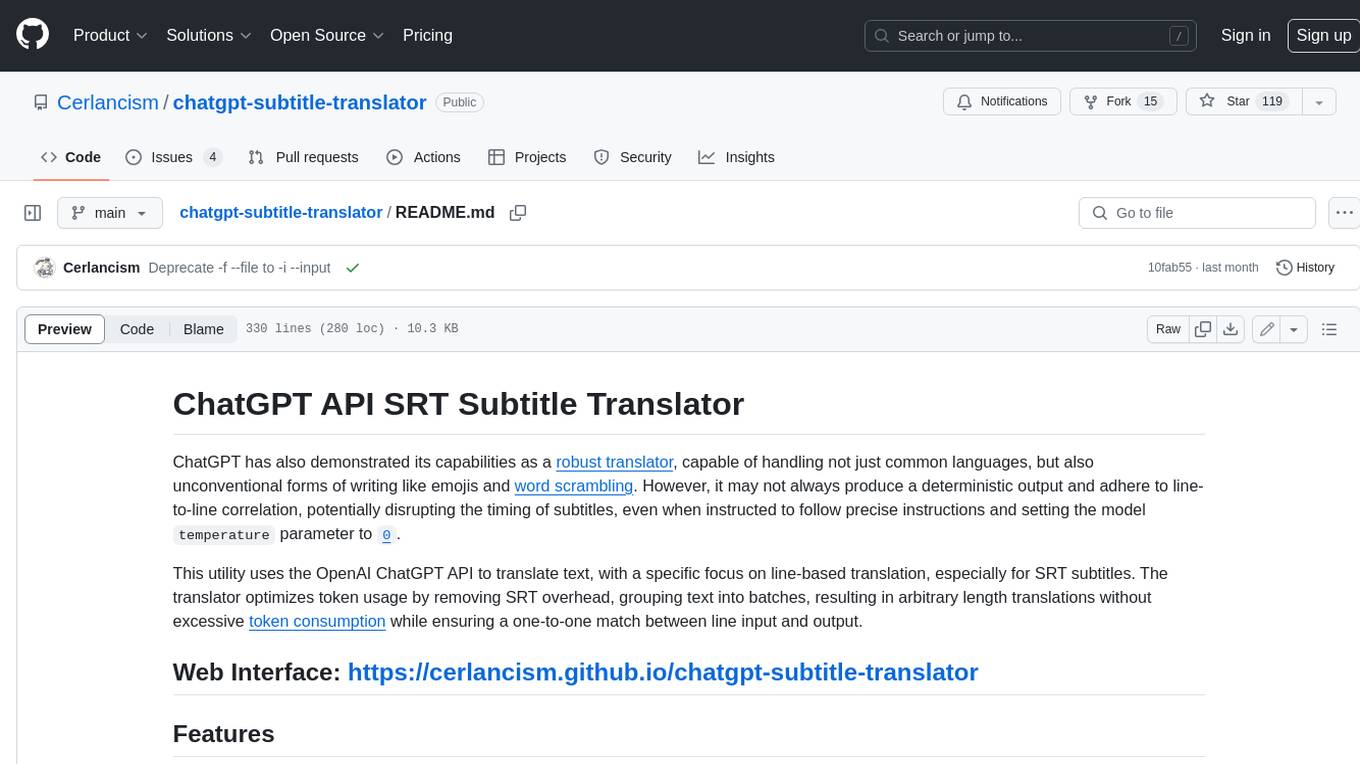Open more file actions ellipsis menu

tap(1344, 213)
